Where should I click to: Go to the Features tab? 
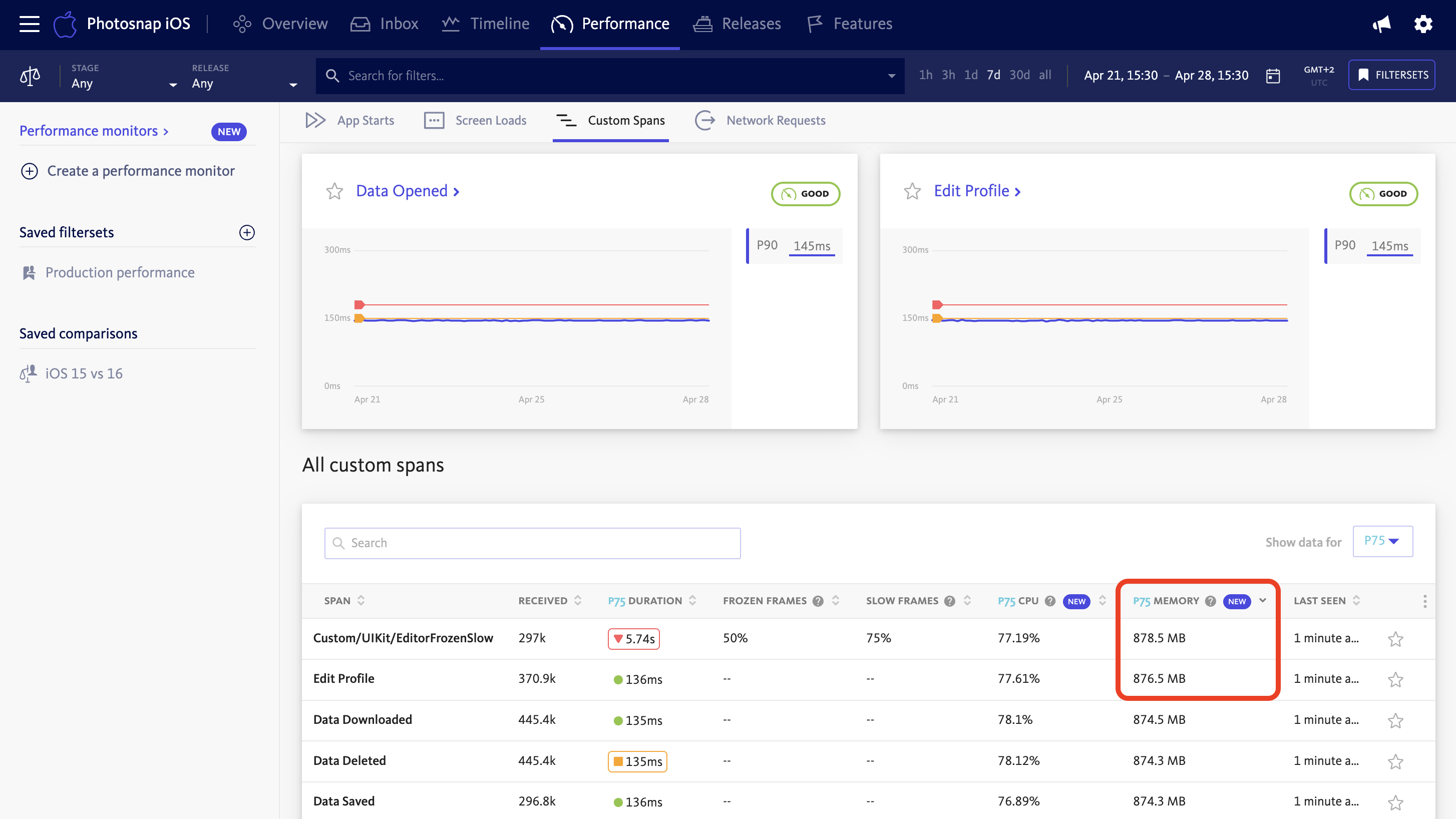tap(850, 24)
